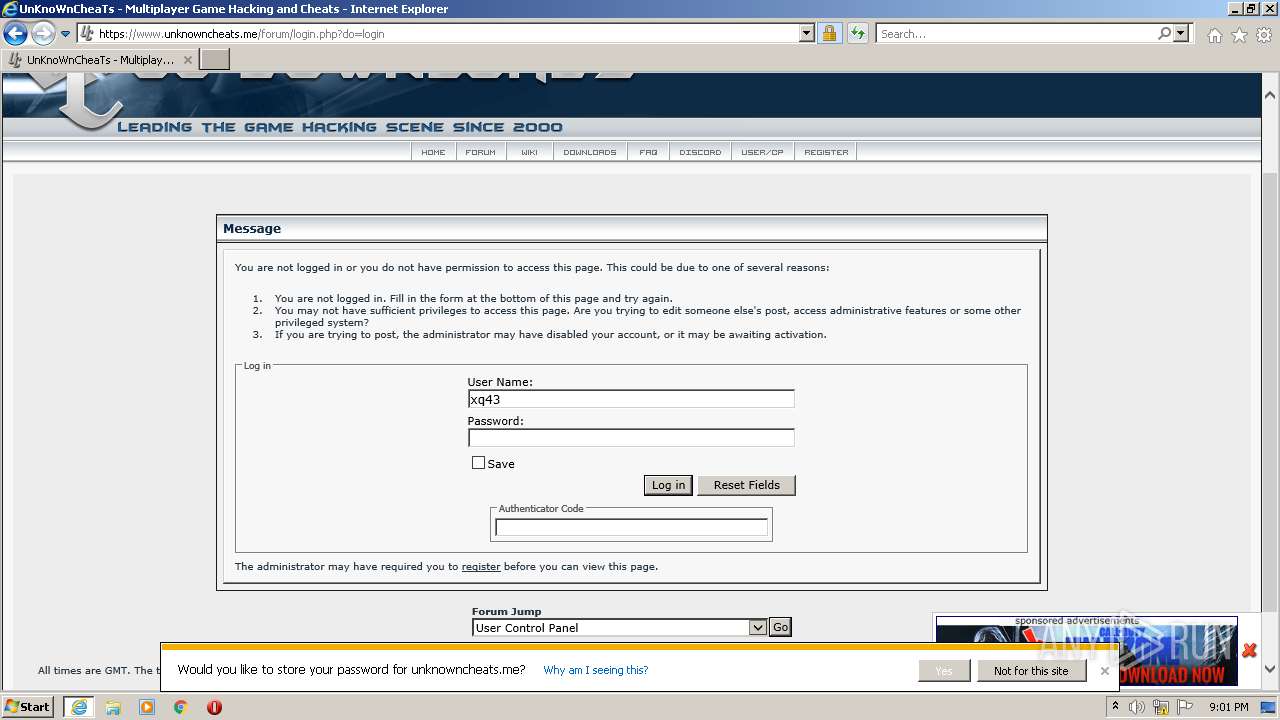View the security lock icon report
Screen dimensions: 1280x720
[829, 33]
